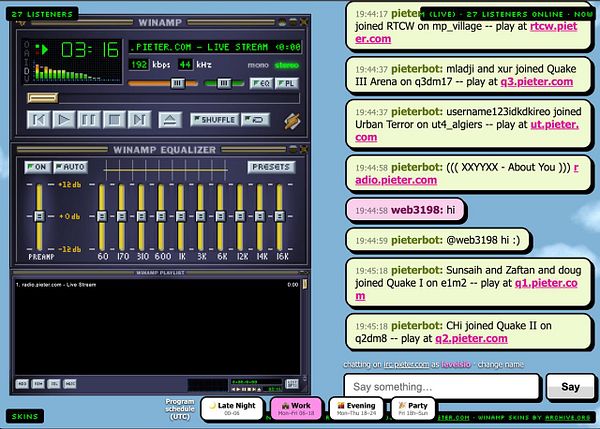
Task: Click the Winamp windowshade mode icon
Action: pyautogui.click(x=293, y=23)
